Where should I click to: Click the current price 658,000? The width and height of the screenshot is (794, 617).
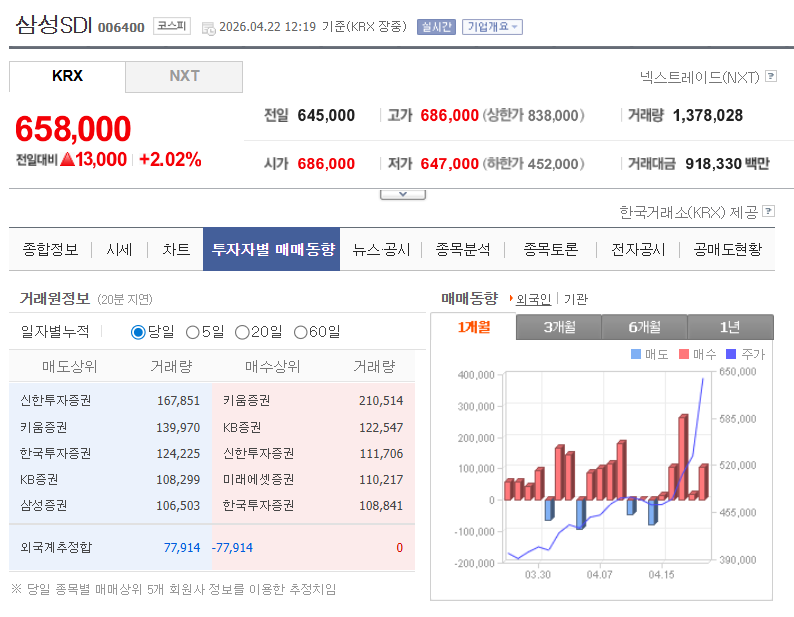pos(73,129)
